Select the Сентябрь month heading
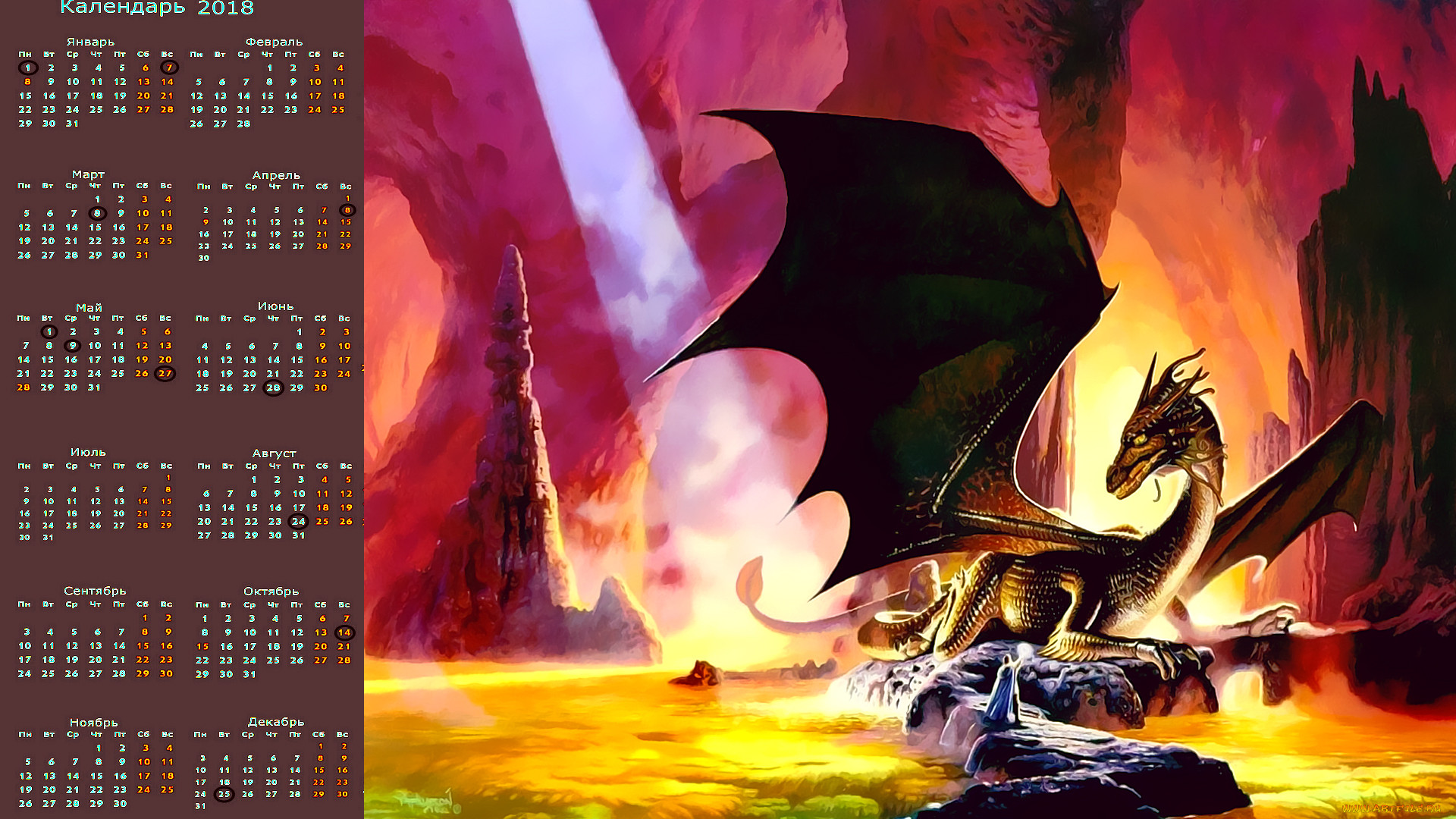The height and width of the screenshot is (819, 1456). (x=95, y=591)
